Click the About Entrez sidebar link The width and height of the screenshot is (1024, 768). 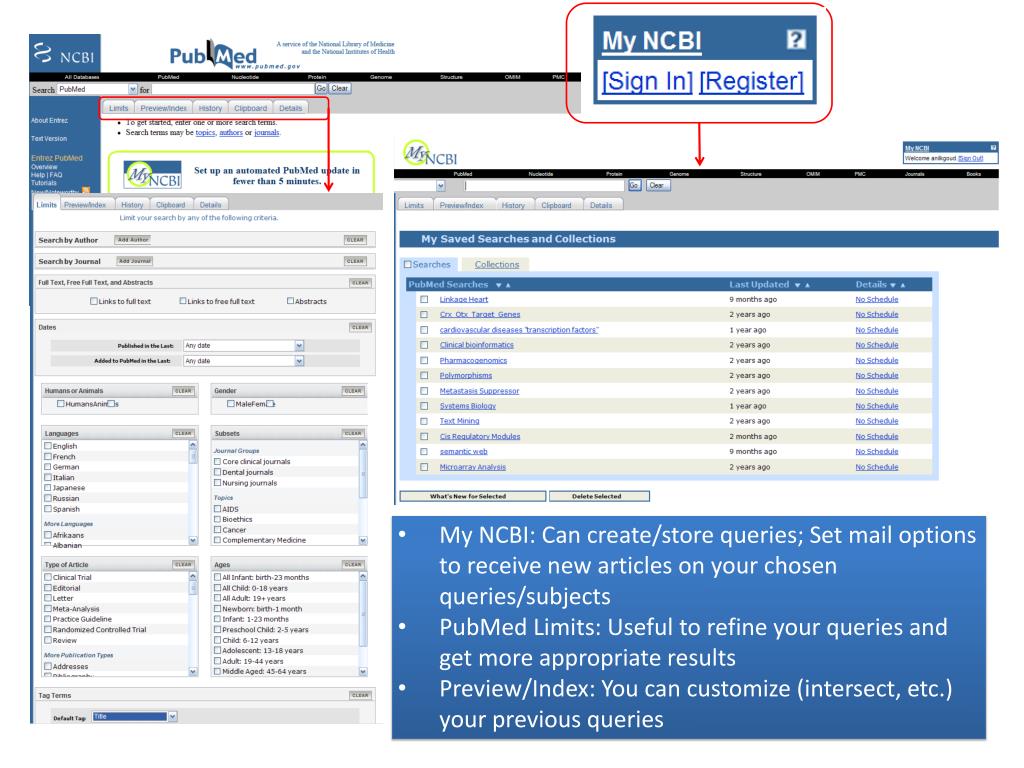49,120
